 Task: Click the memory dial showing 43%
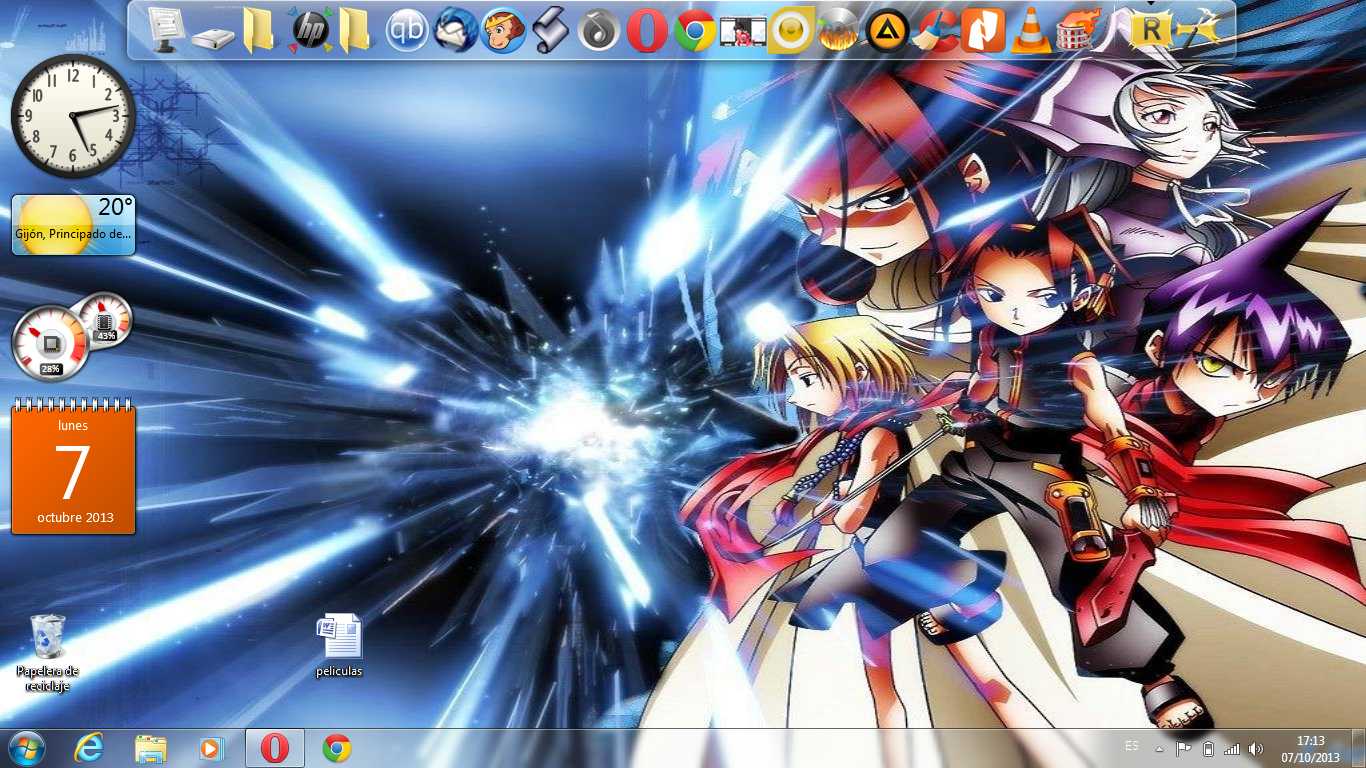105,319
